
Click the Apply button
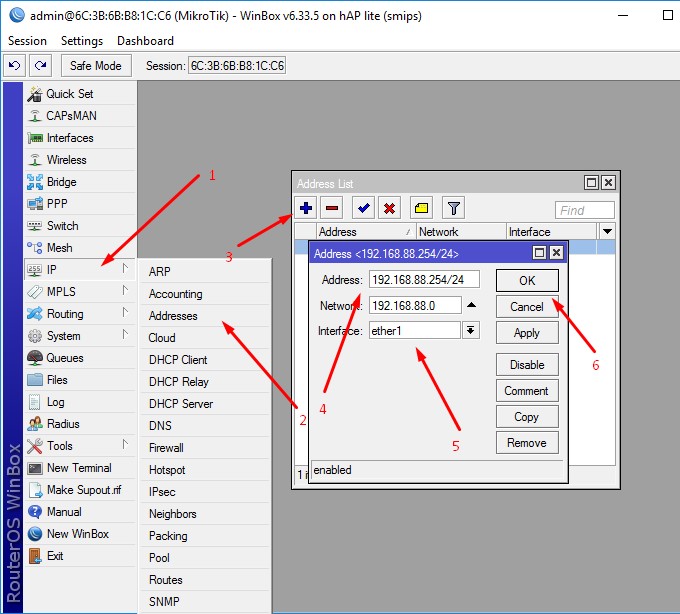pos(527,333)
